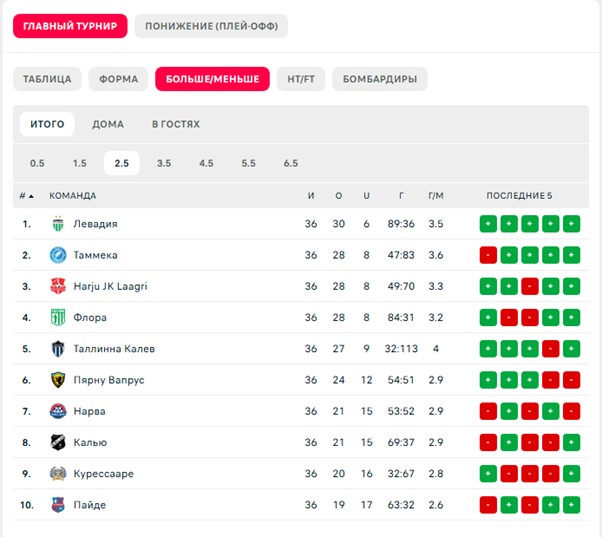The width and height of the screenshot is (602, 537).
Task: Click Пайде's last green plus result
Action: click(x=571, y=505)
